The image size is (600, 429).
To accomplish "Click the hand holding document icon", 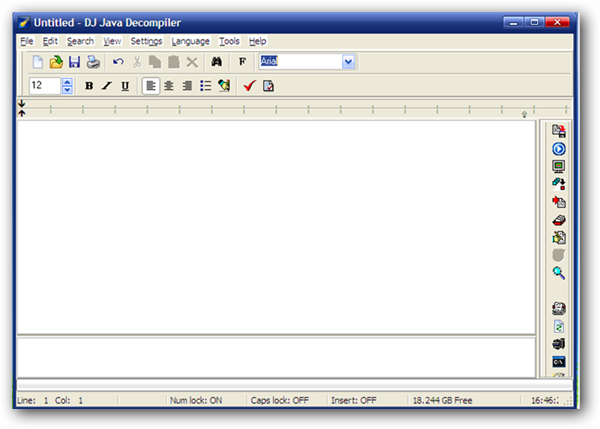I will 559,238.
